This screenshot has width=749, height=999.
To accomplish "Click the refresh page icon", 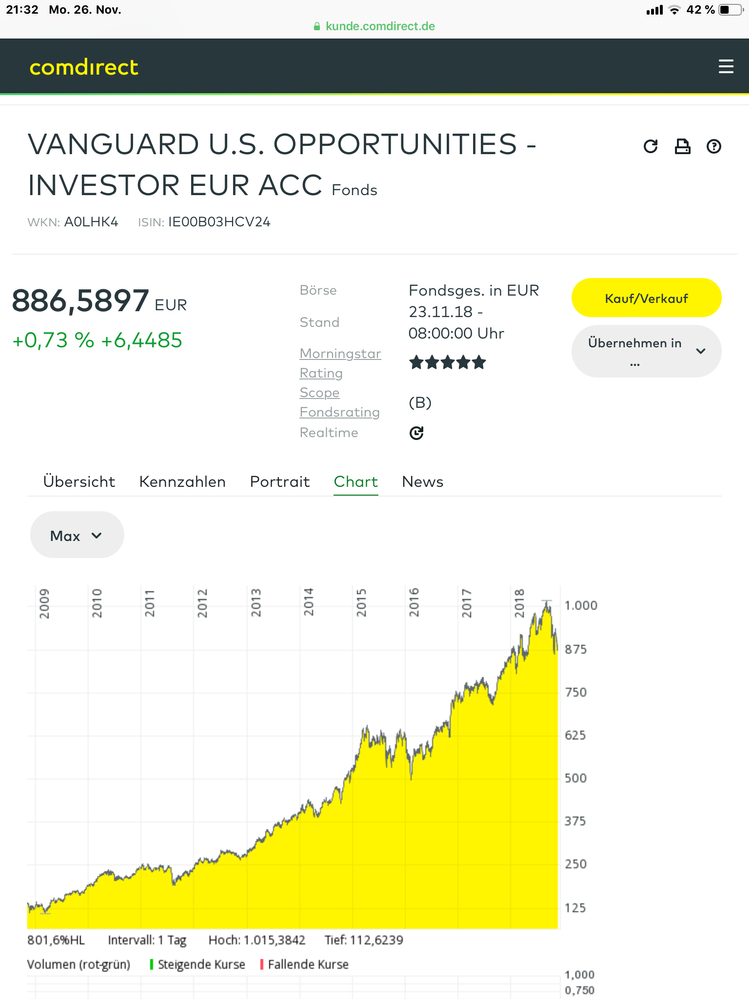I will click(651, 146).
